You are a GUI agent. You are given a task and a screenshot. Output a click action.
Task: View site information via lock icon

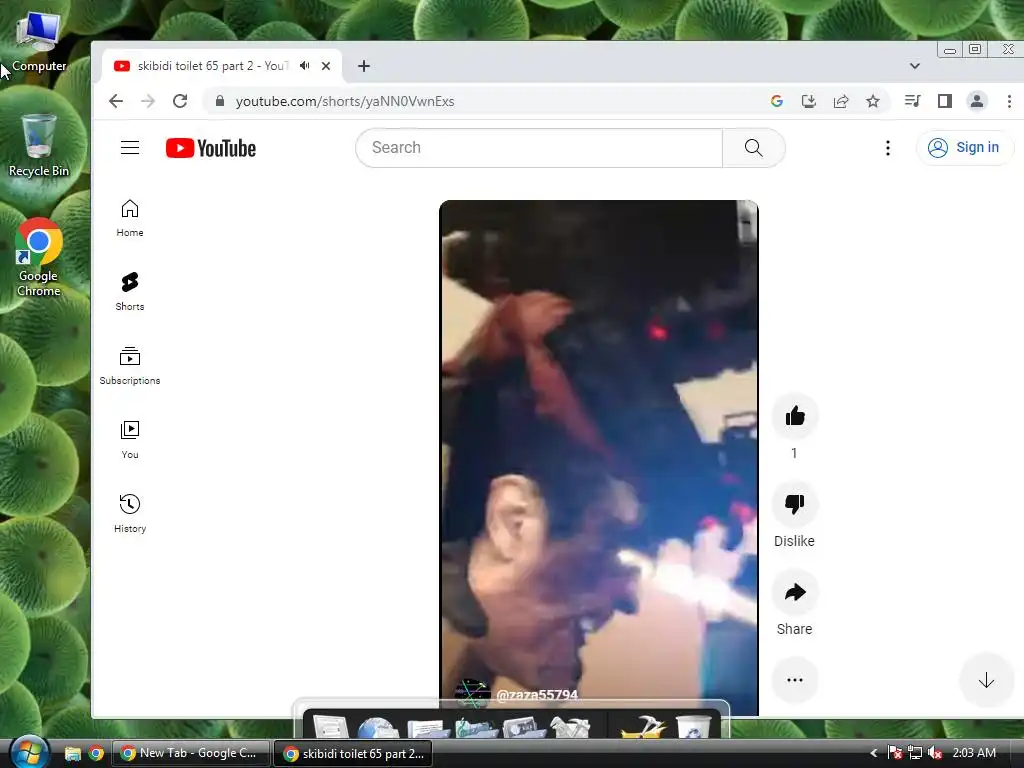(220, 101)
